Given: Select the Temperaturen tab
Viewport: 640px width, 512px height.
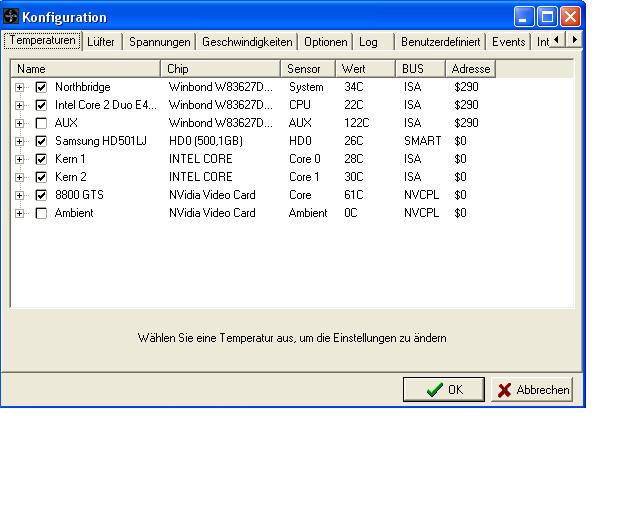Looking at the screenshot, I should [x=42, y=40].
